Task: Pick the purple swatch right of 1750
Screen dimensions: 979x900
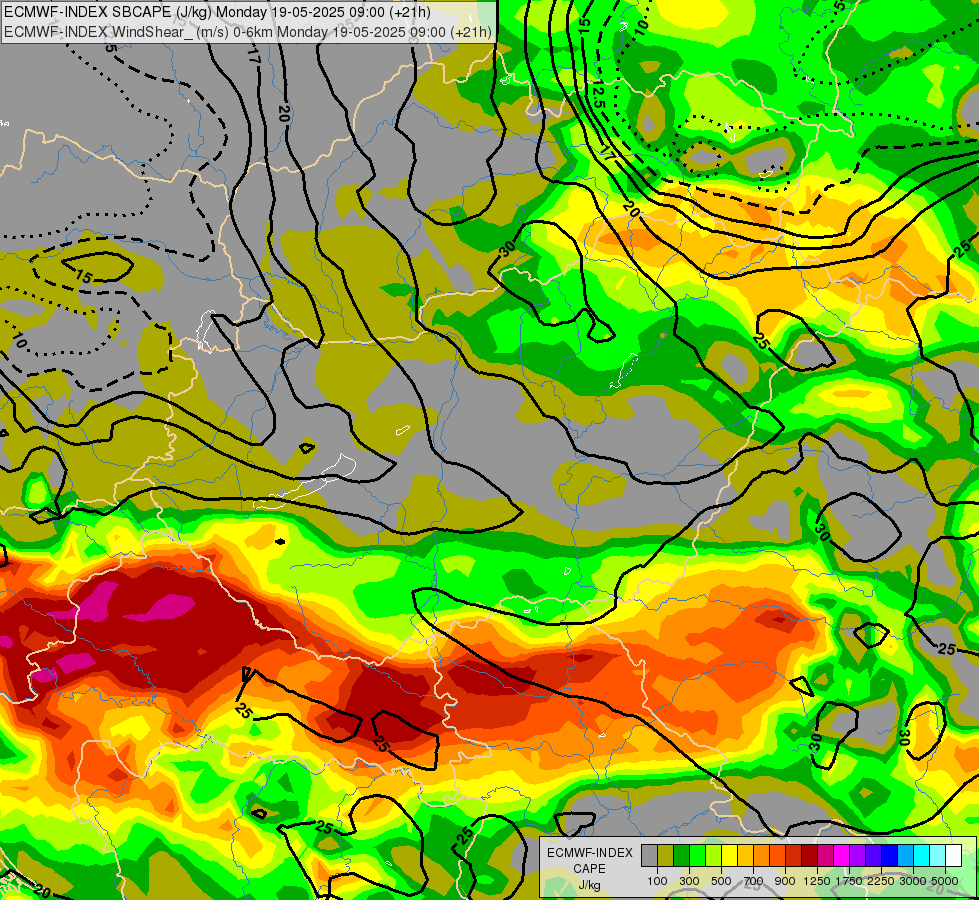Action: pos(857,855)
